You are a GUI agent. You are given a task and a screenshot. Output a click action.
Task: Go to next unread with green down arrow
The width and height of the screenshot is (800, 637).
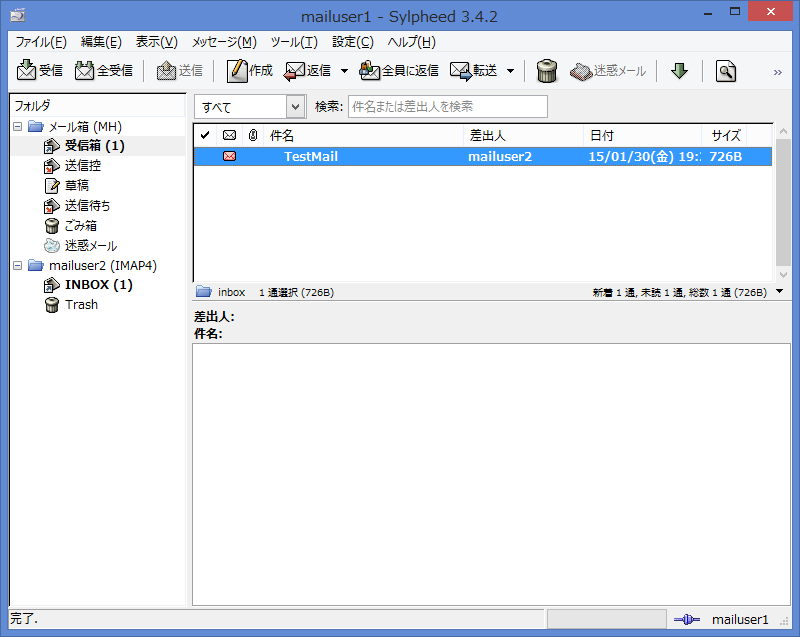679,71
